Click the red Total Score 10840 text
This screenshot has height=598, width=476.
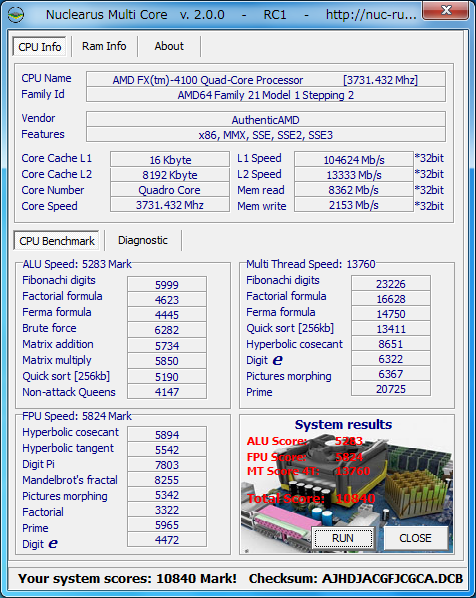tap(311, 498)
